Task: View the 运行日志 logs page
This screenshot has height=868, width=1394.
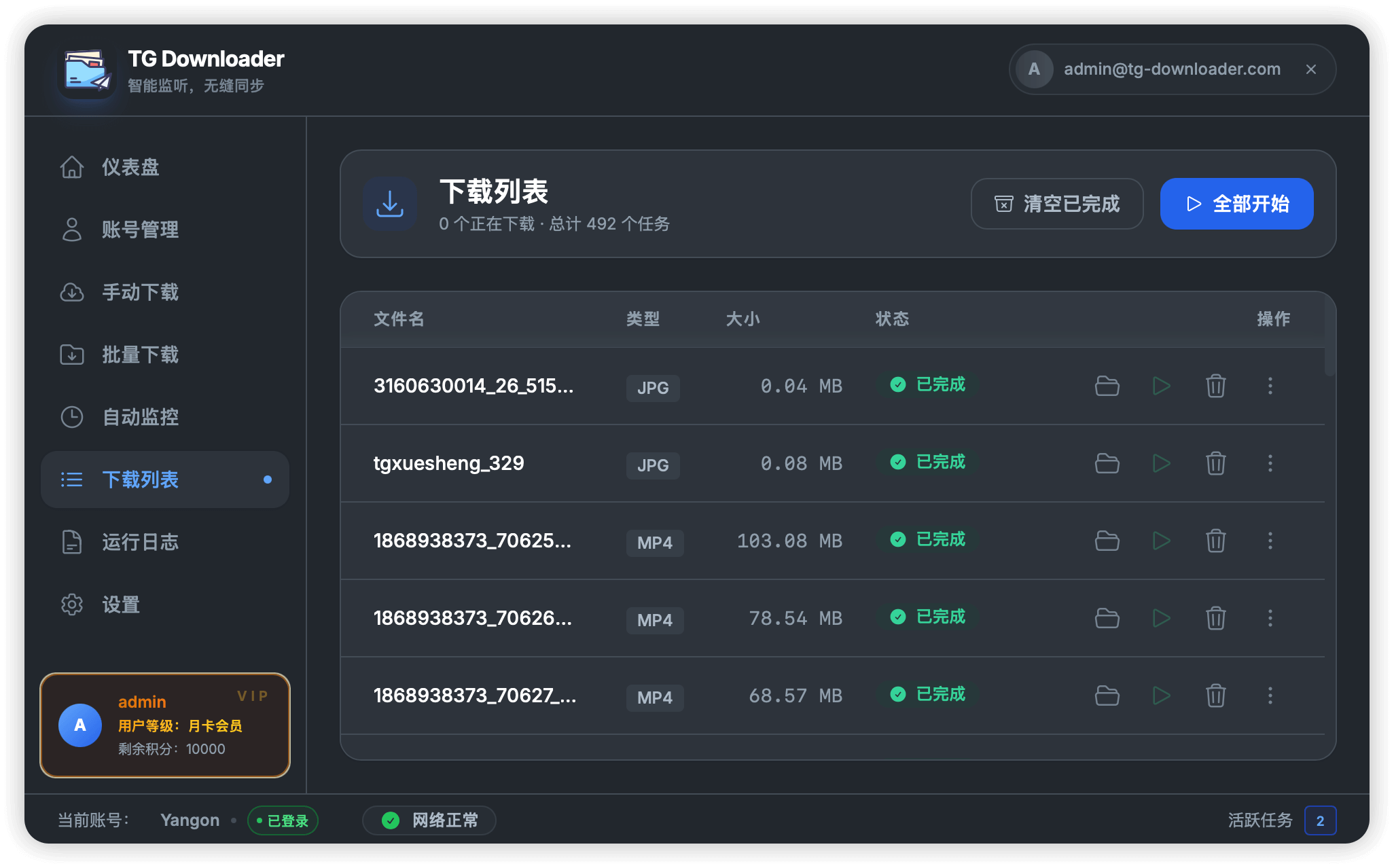Action: (140, 542)
